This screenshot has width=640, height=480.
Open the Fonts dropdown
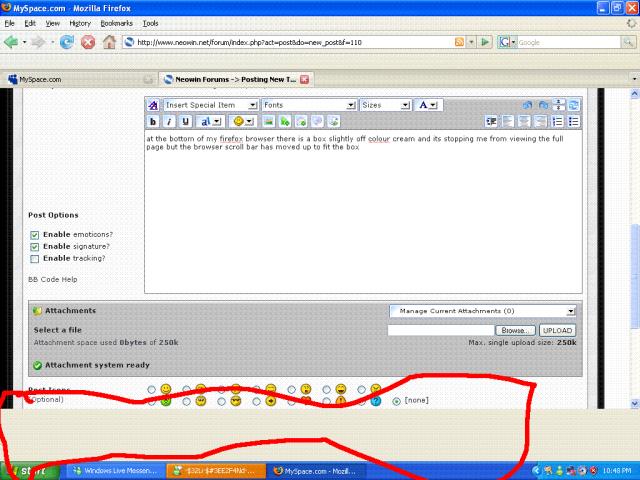(x=309, y=105)
